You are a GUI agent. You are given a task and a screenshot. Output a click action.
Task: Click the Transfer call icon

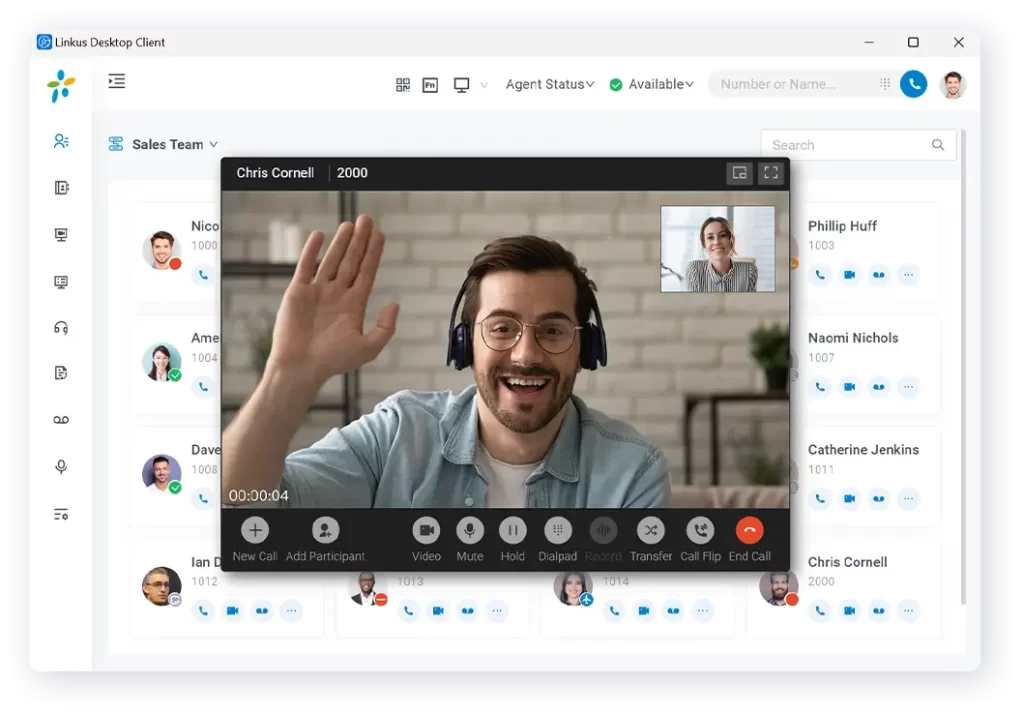click(650, 531)
